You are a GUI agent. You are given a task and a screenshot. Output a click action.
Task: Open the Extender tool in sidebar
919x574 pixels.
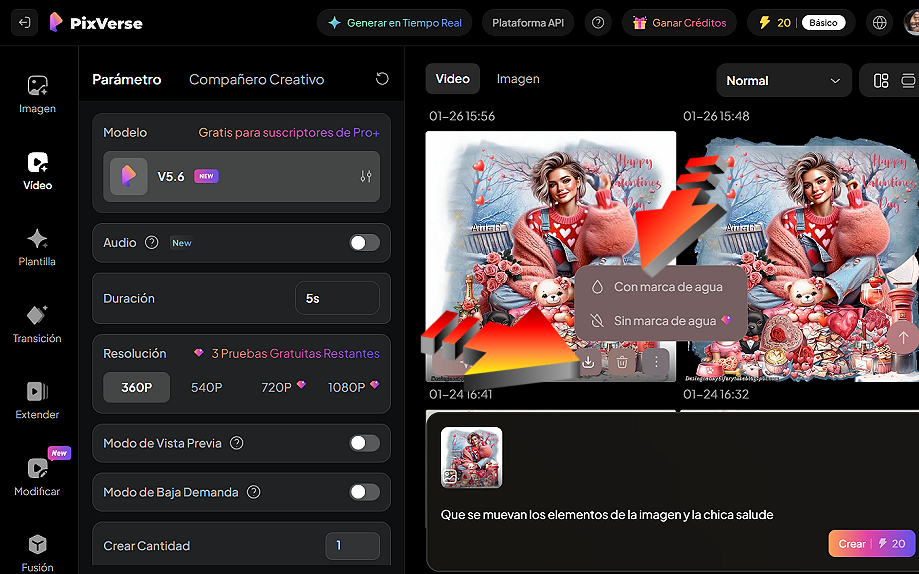click(37, 400)
